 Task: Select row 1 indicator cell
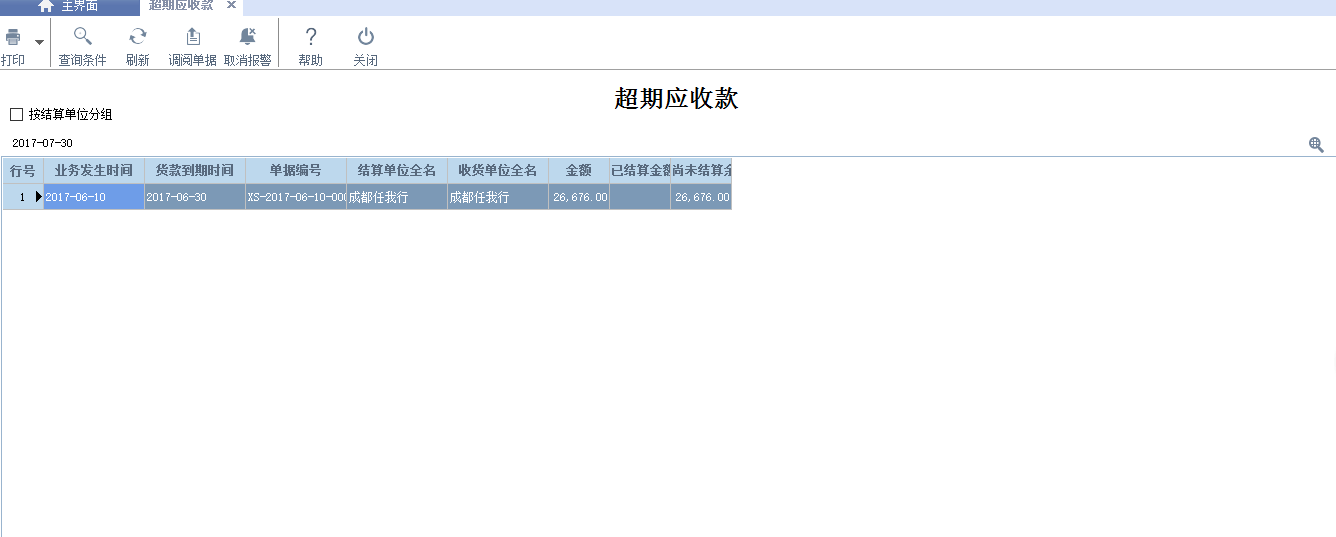(22, 197)
